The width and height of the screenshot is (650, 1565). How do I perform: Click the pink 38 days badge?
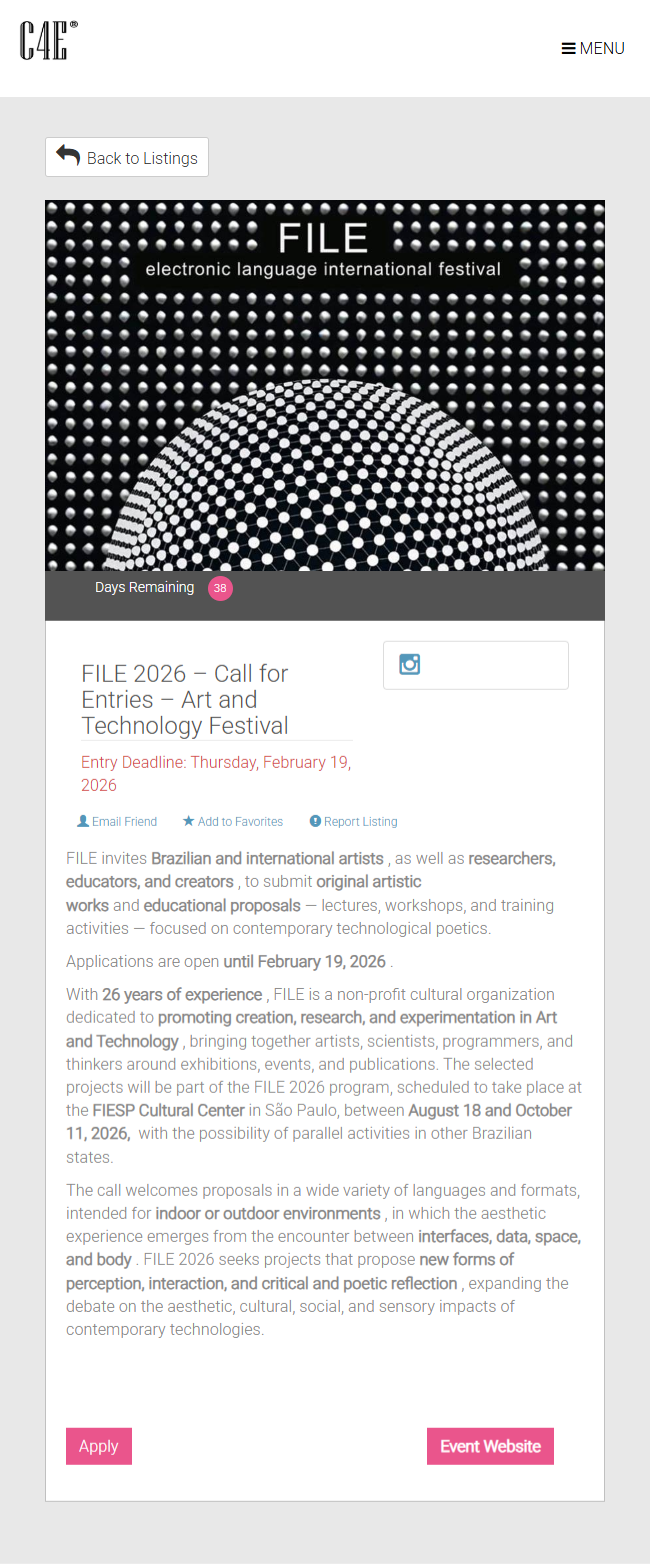(220, 588)
